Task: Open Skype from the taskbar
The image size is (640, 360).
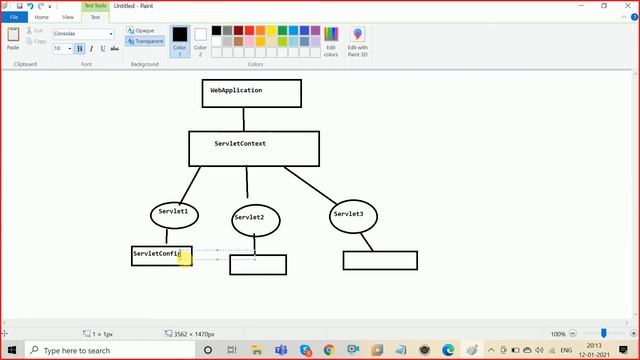Action: coord(305,350)
